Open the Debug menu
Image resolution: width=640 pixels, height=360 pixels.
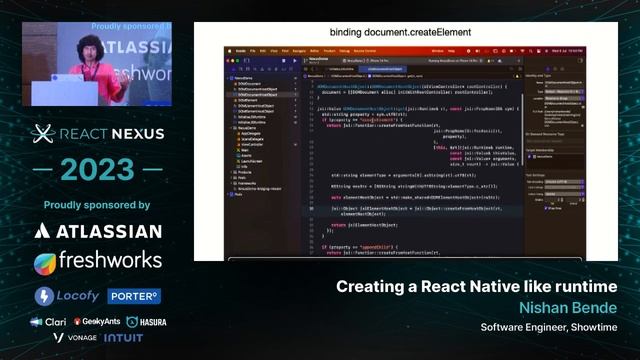pos(344,51)
